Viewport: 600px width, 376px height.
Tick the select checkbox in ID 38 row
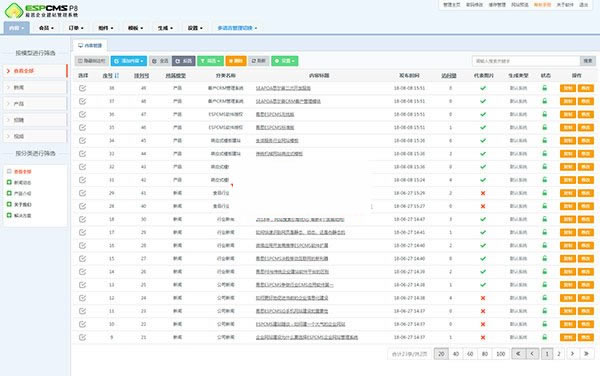(83, 88)
